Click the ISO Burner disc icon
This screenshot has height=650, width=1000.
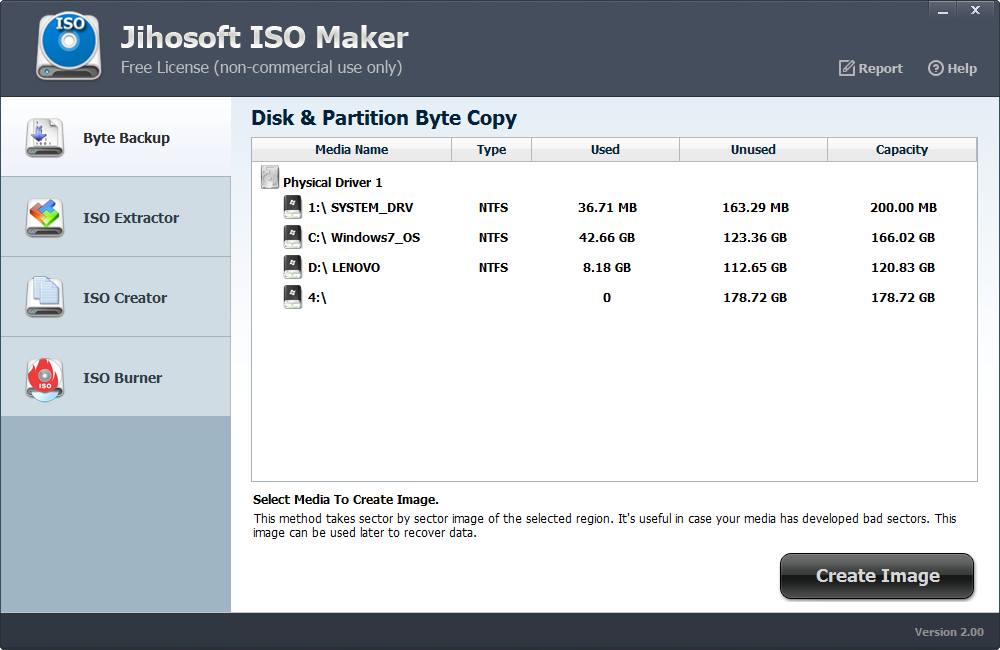click(x=45, y=378)
